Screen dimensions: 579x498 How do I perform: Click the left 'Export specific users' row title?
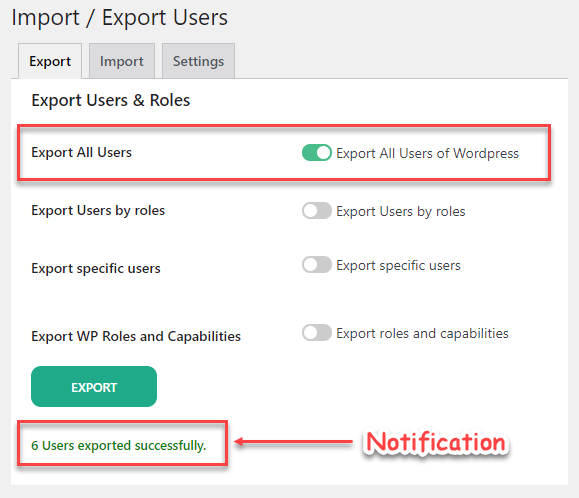tap(96, 268)
